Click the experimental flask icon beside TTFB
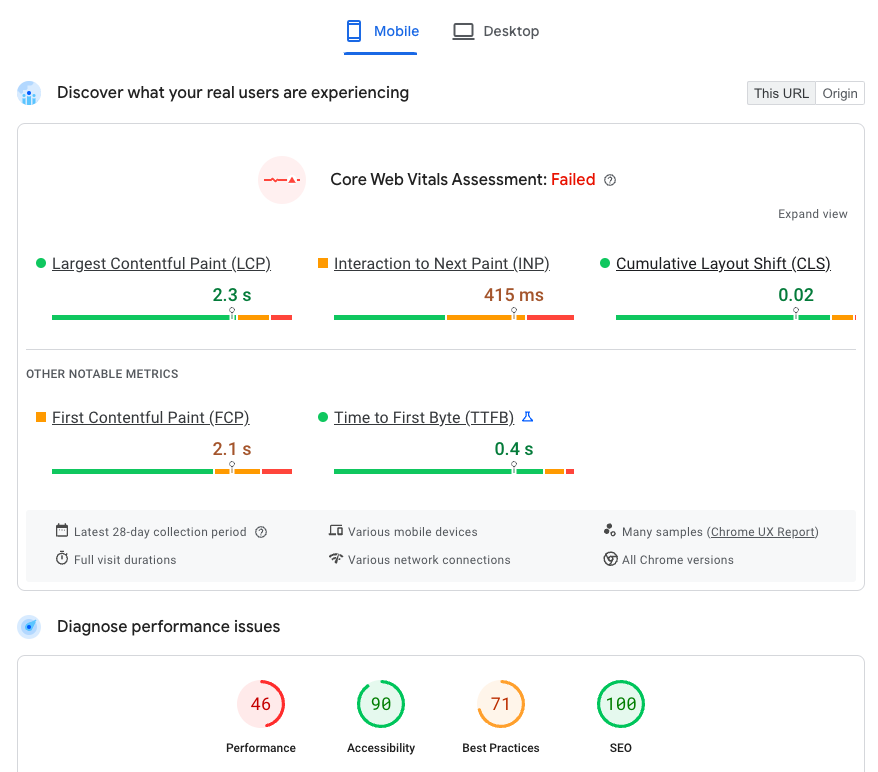 [527, 417]
